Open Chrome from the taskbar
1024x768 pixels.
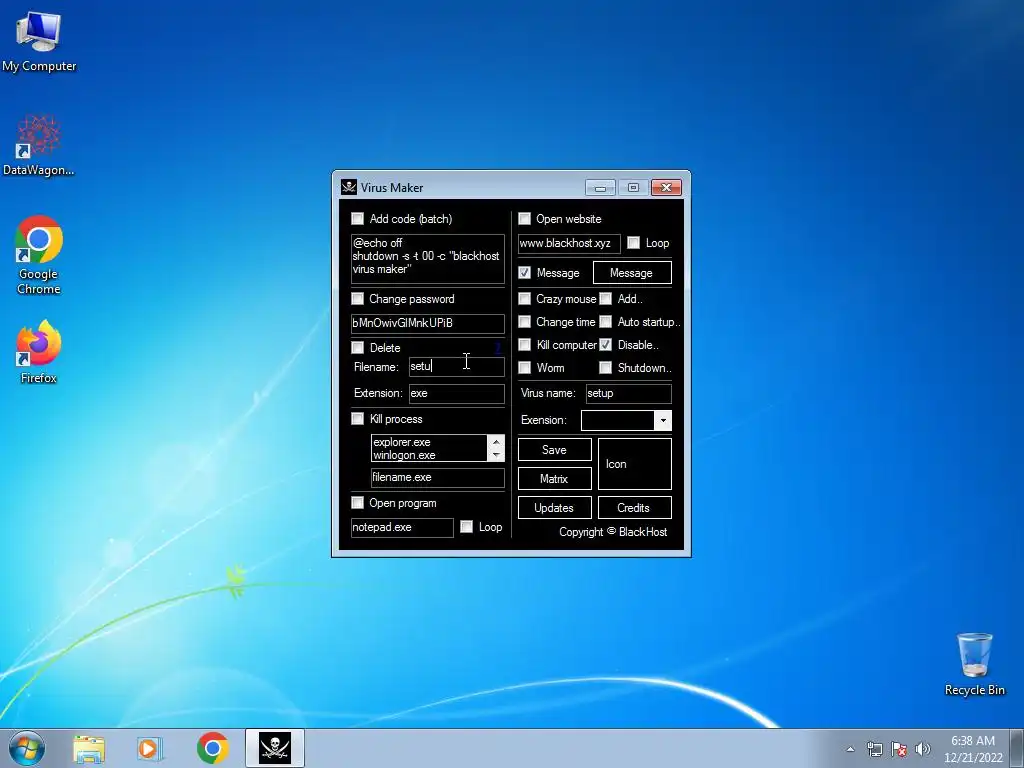click(x=212, y=748)
